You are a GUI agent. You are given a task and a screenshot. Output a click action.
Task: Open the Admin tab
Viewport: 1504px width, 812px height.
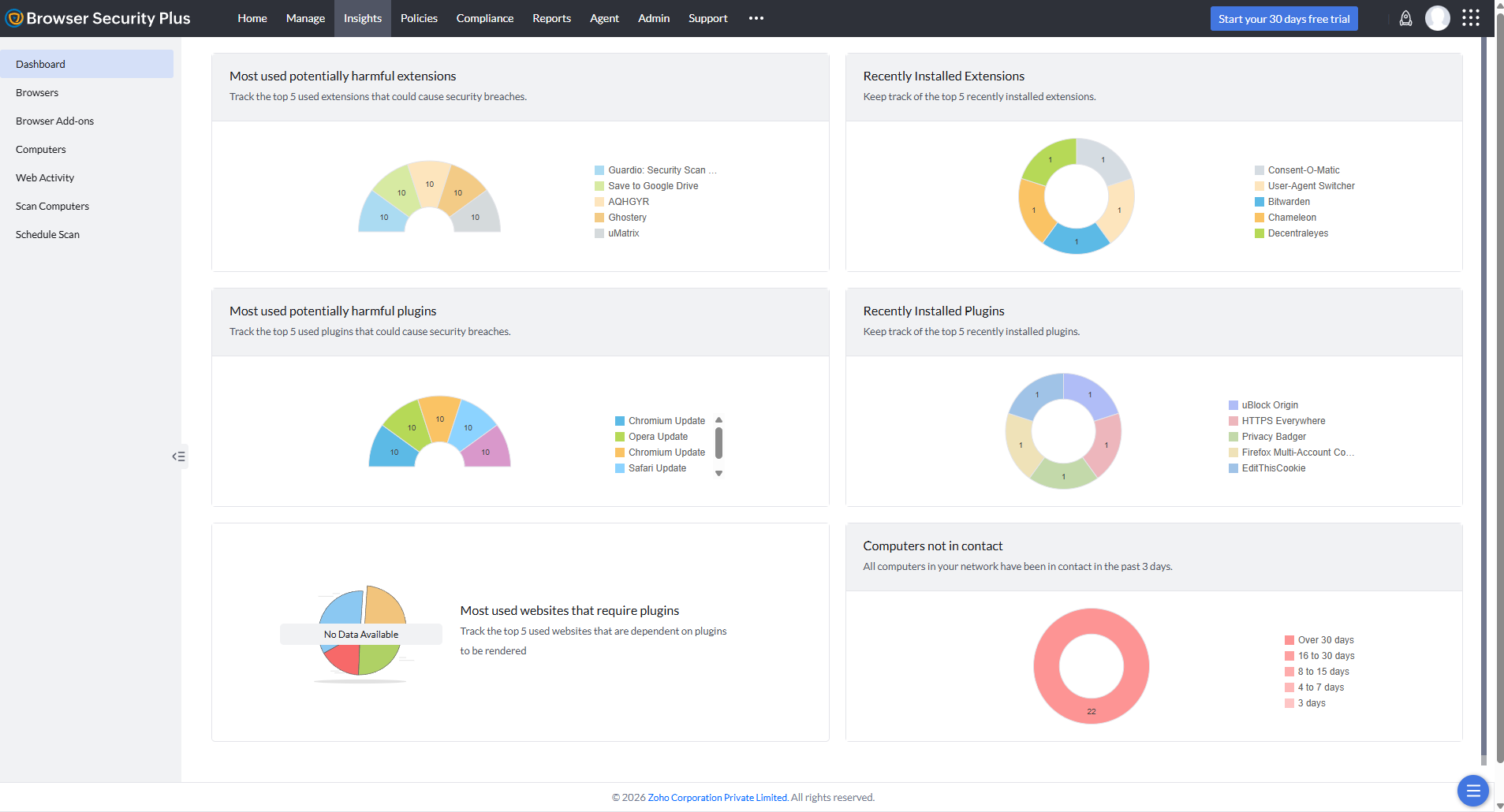click(654, 18)
